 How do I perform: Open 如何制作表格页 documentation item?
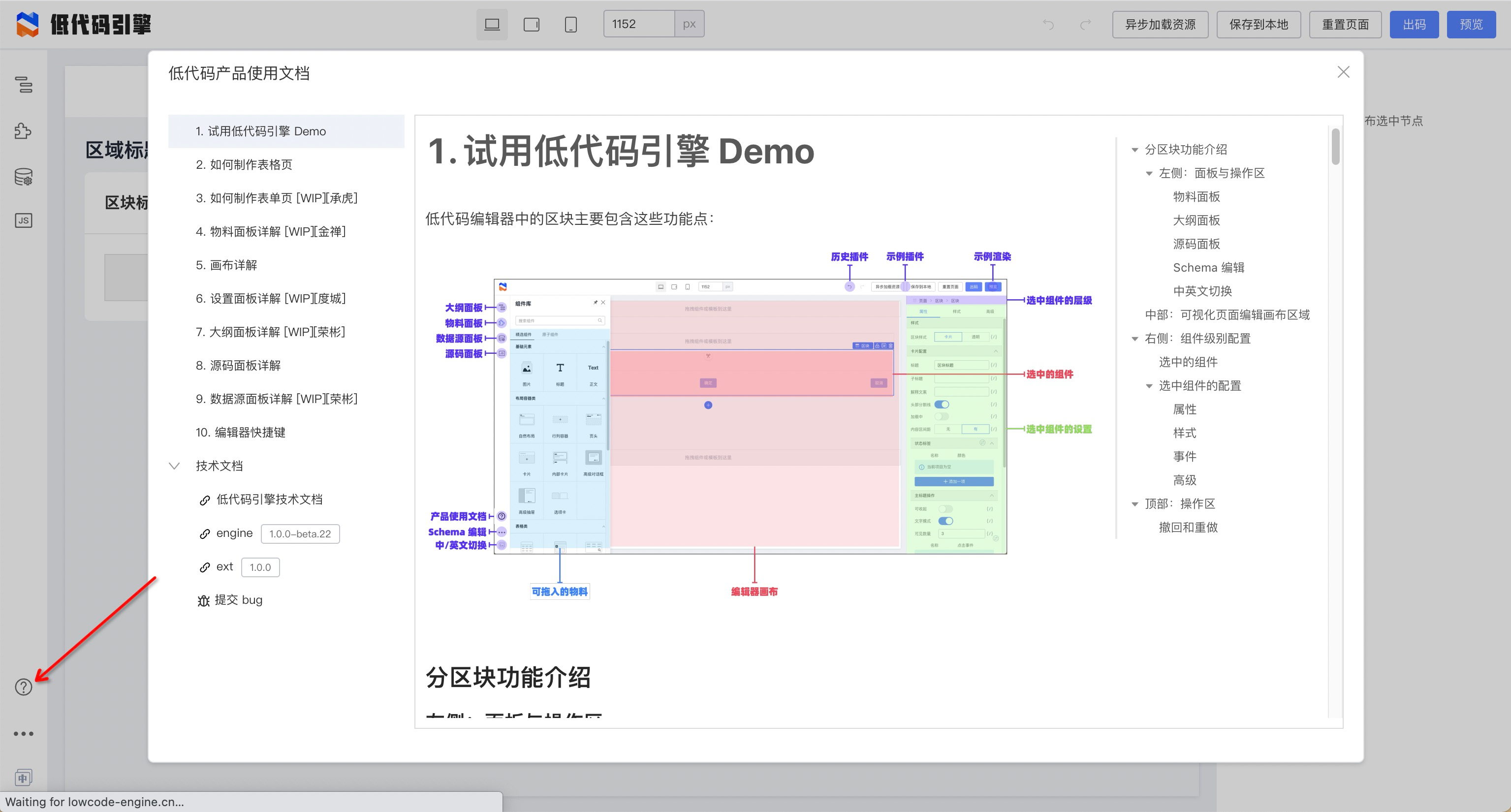244,165
